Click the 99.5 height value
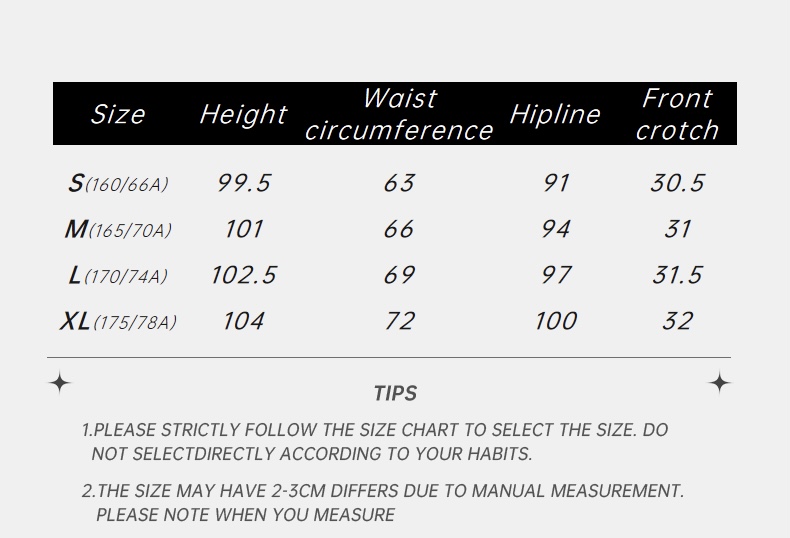Image resolution: width=790 pixels, height=538 pixels. click(244, 183)
